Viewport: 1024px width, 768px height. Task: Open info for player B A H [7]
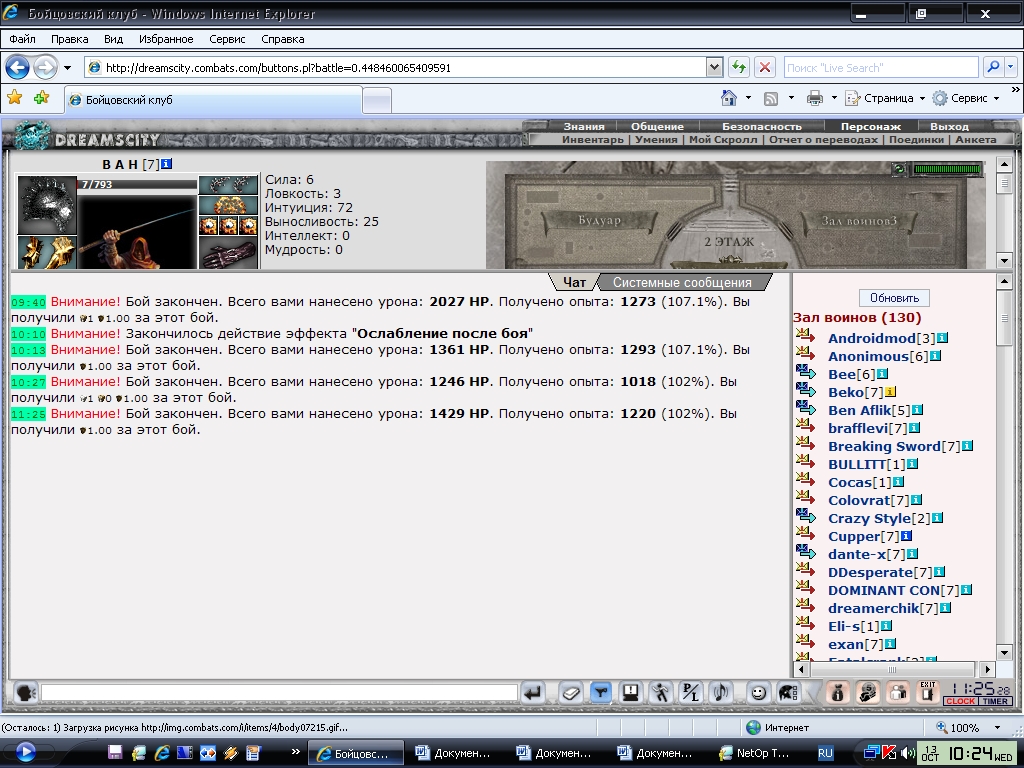(167, 164)
